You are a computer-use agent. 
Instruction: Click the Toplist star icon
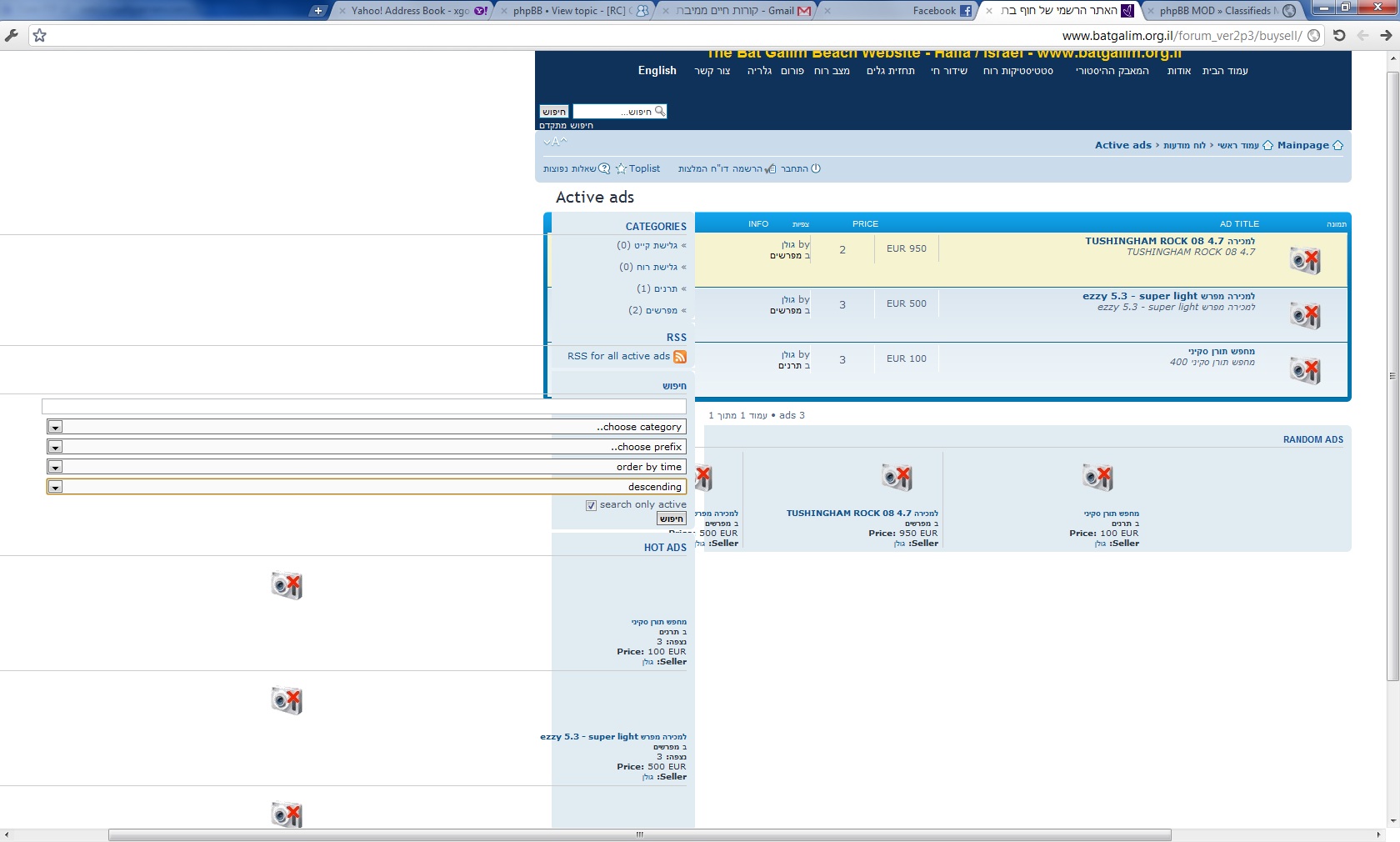tap(621, 168)
